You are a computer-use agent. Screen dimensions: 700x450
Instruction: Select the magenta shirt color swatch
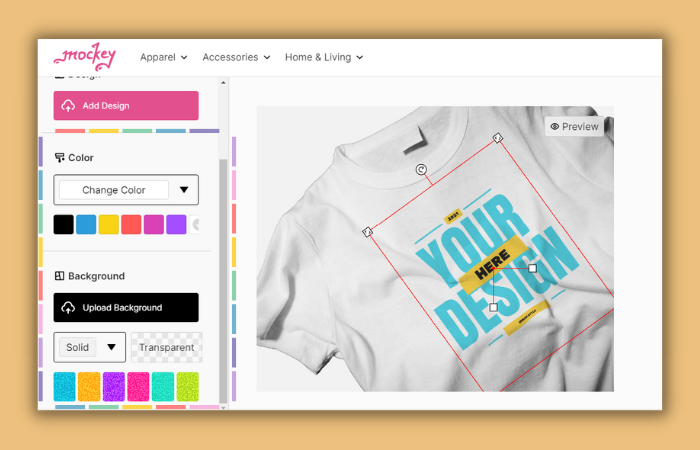pos(154,225)
